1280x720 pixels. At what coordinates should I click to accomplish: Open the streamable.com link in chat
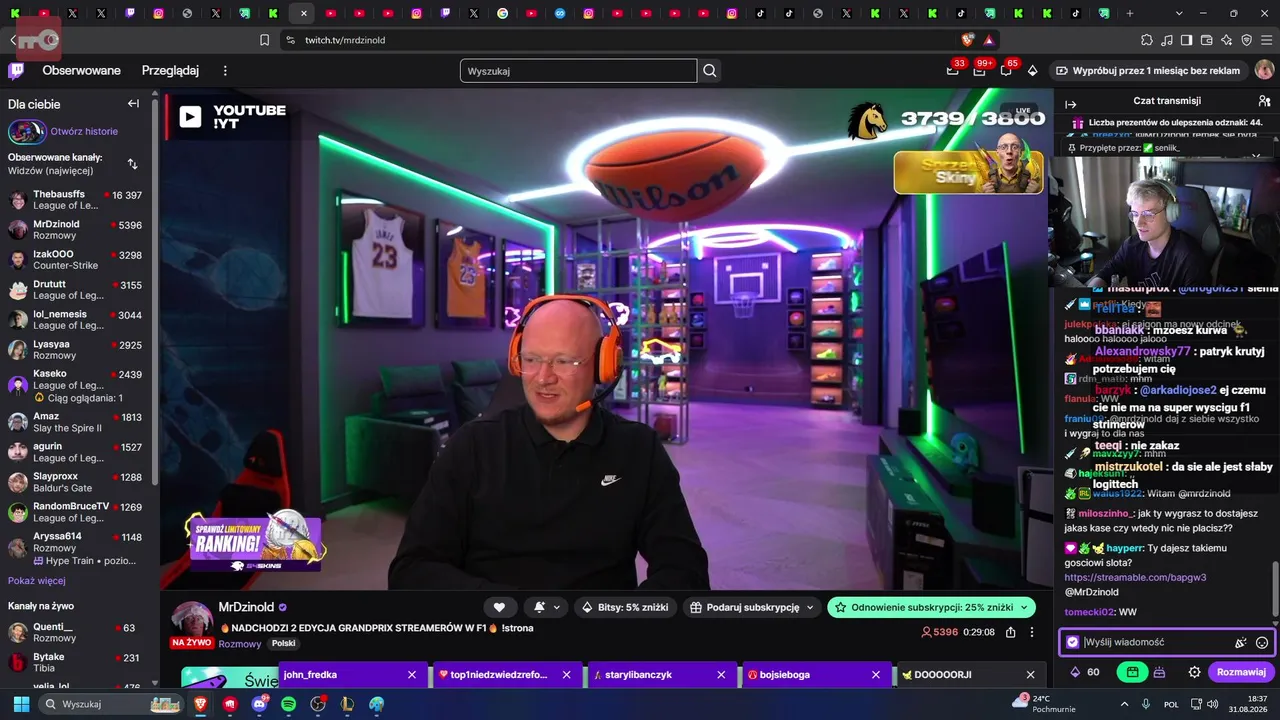pos(1135,578)
